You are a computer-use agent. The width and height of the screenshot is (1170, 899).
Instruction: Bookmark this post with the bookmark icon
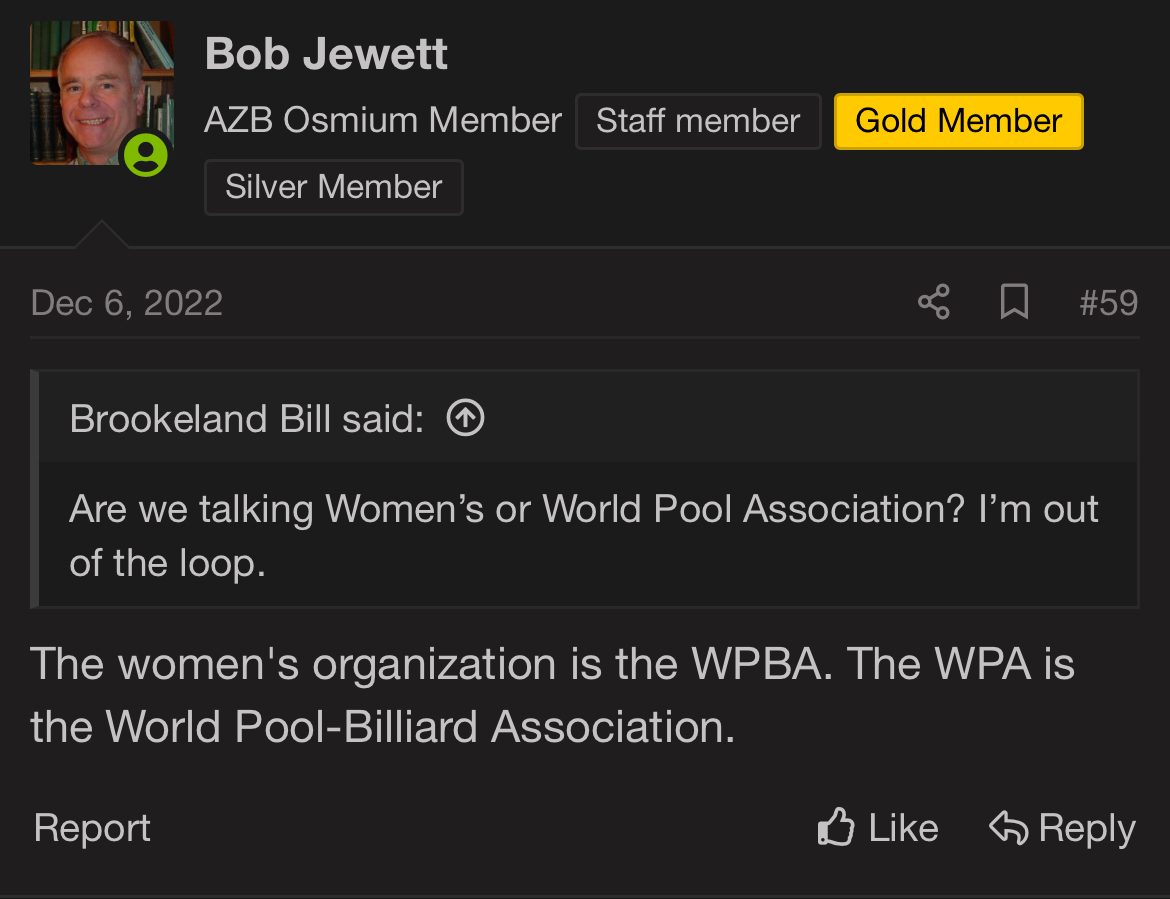[x=1014, y=302]
